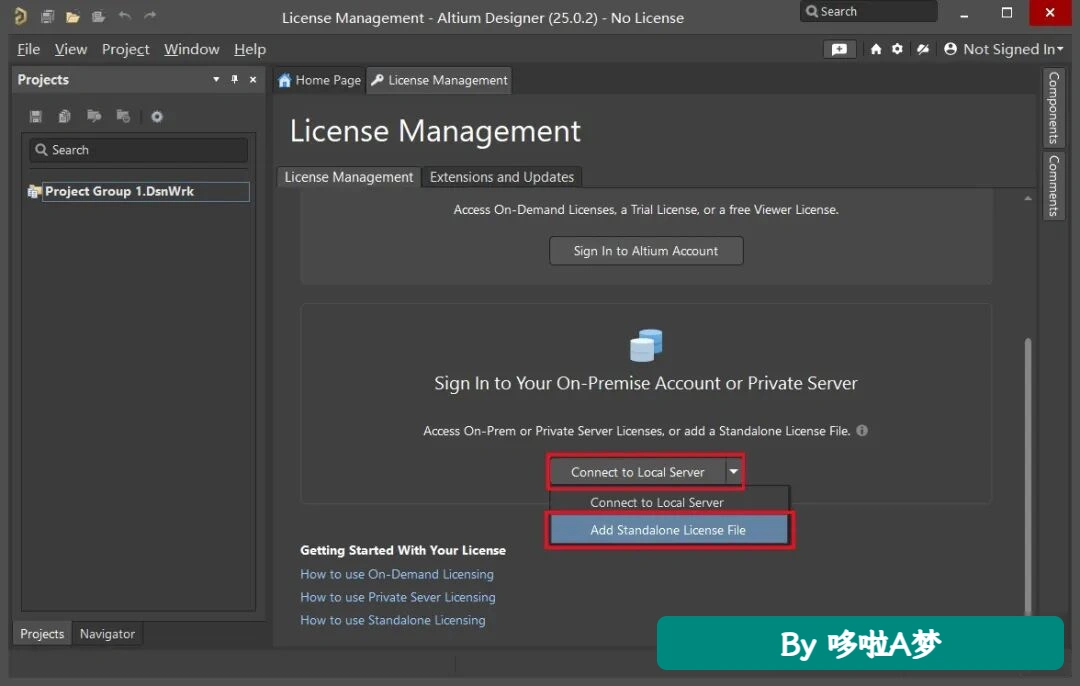Click the notifications icon beside the gear
The height and width of the screenshot is (686, 1080).
(923, 49)
